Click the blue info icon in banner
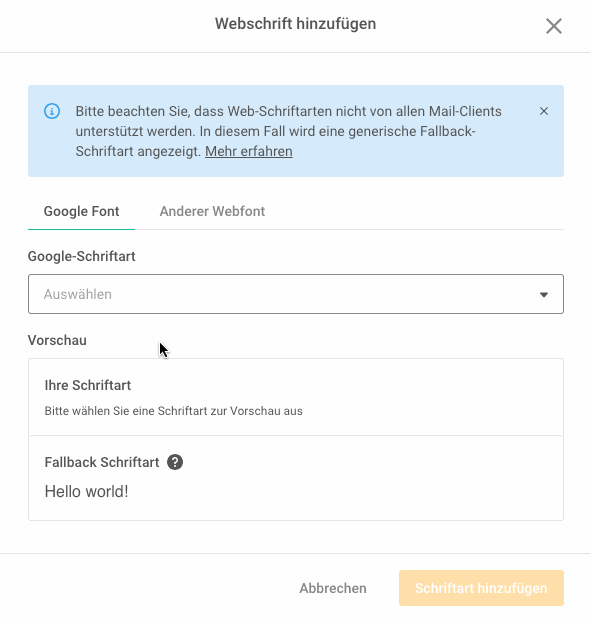 pos(52,111)
